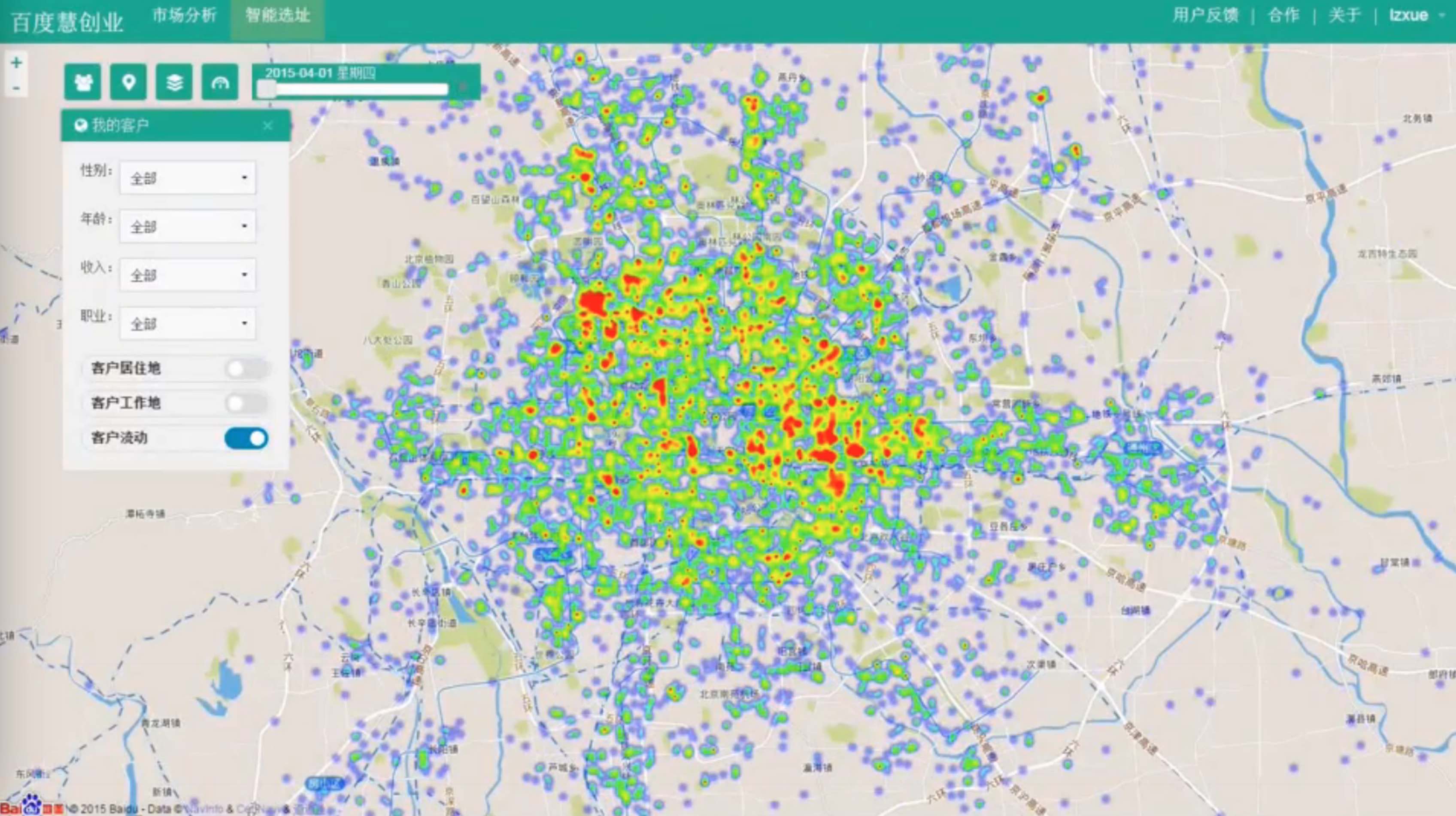
Task: Open the 年龄 dropdown
Action: pyautogui.click(x=188, y=227)
